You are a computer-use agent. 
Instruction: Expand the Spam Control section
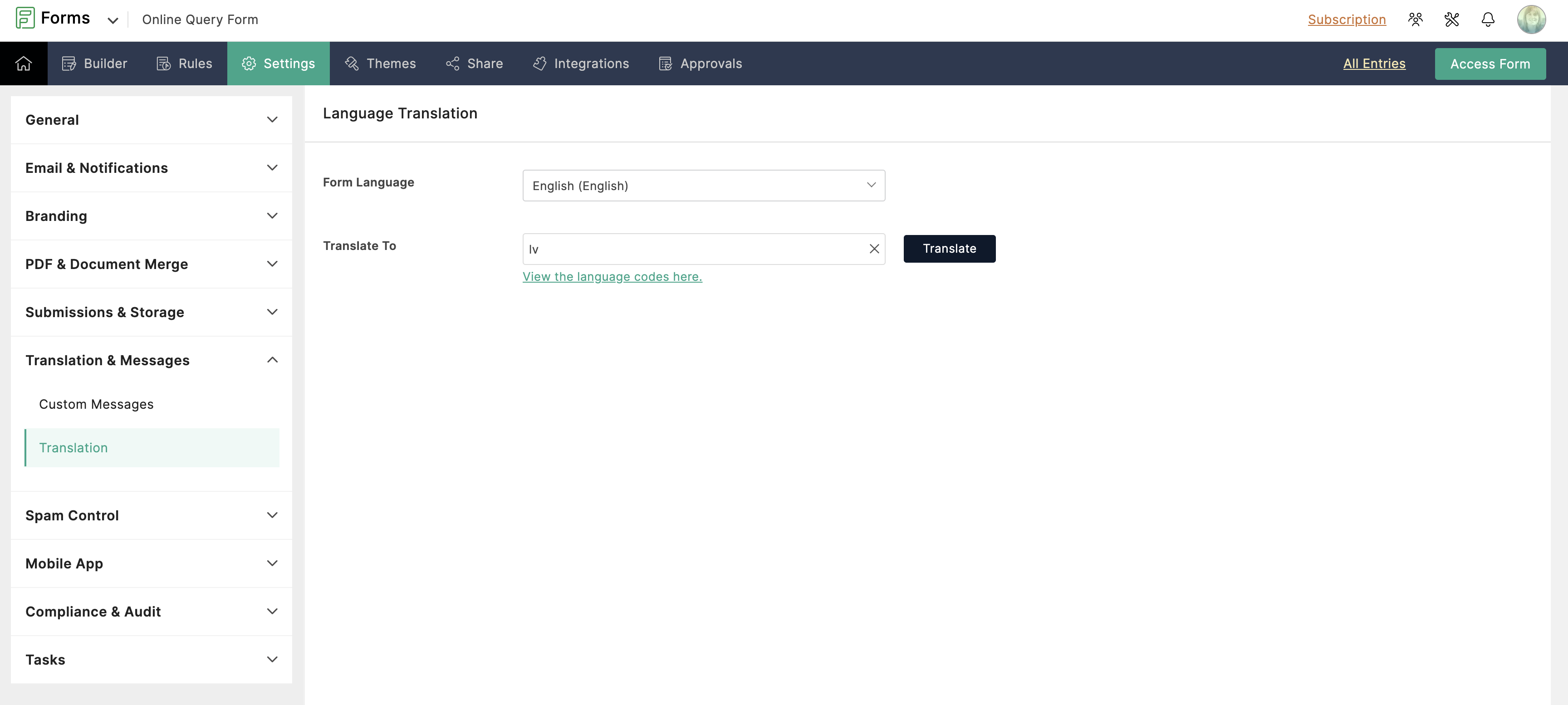coord(151,515)
